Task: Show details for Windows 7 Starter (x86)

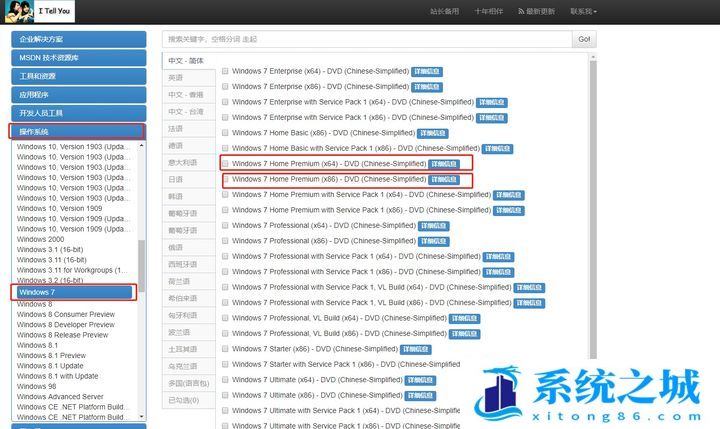Action: [x=416, y=350]
